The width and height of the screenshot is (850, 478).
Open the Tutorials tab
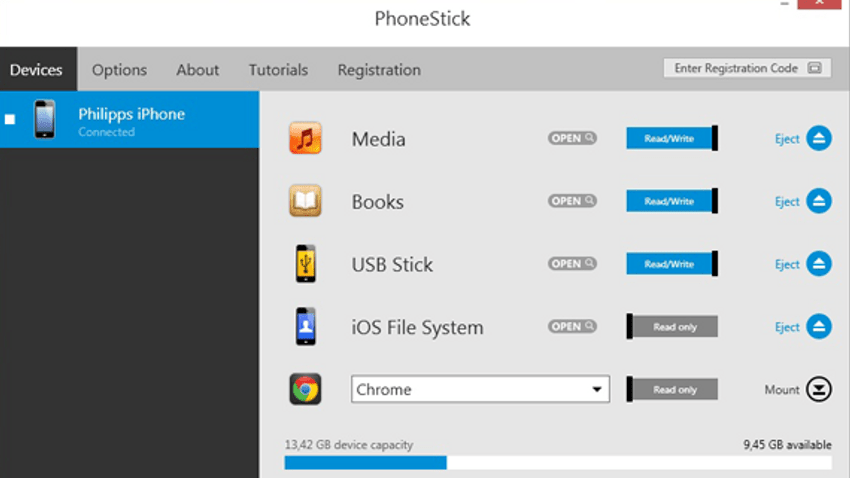[278, 69]
